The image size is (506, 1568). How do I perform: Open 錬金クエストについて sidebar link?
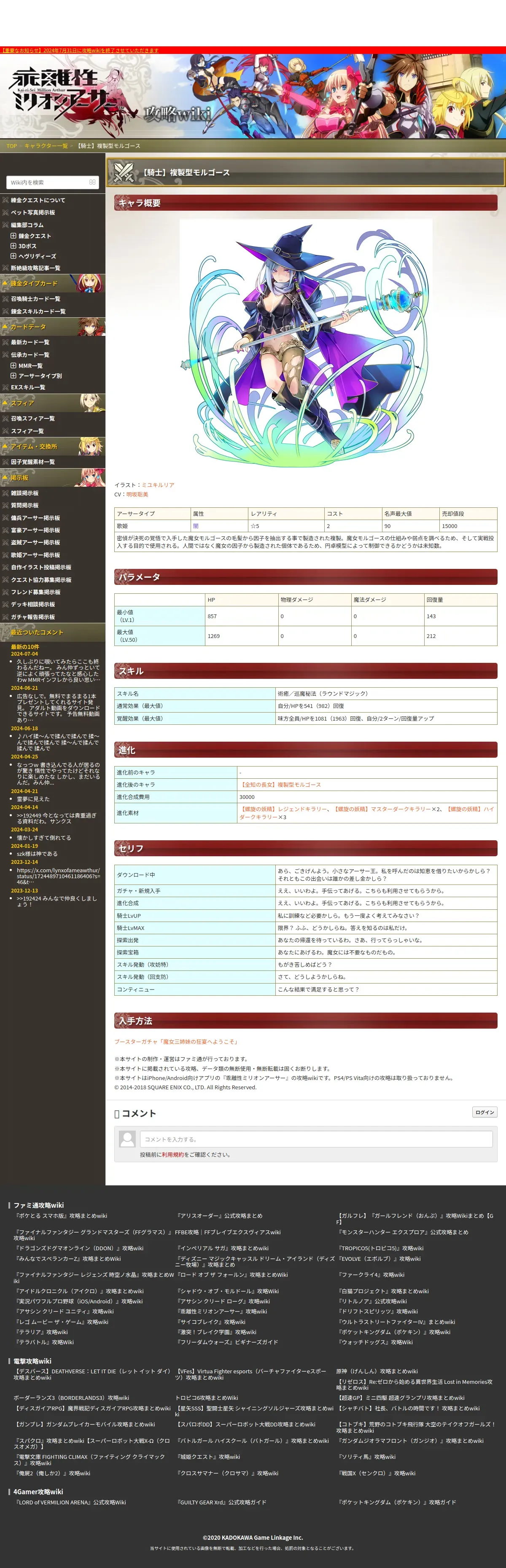(38, 200)
